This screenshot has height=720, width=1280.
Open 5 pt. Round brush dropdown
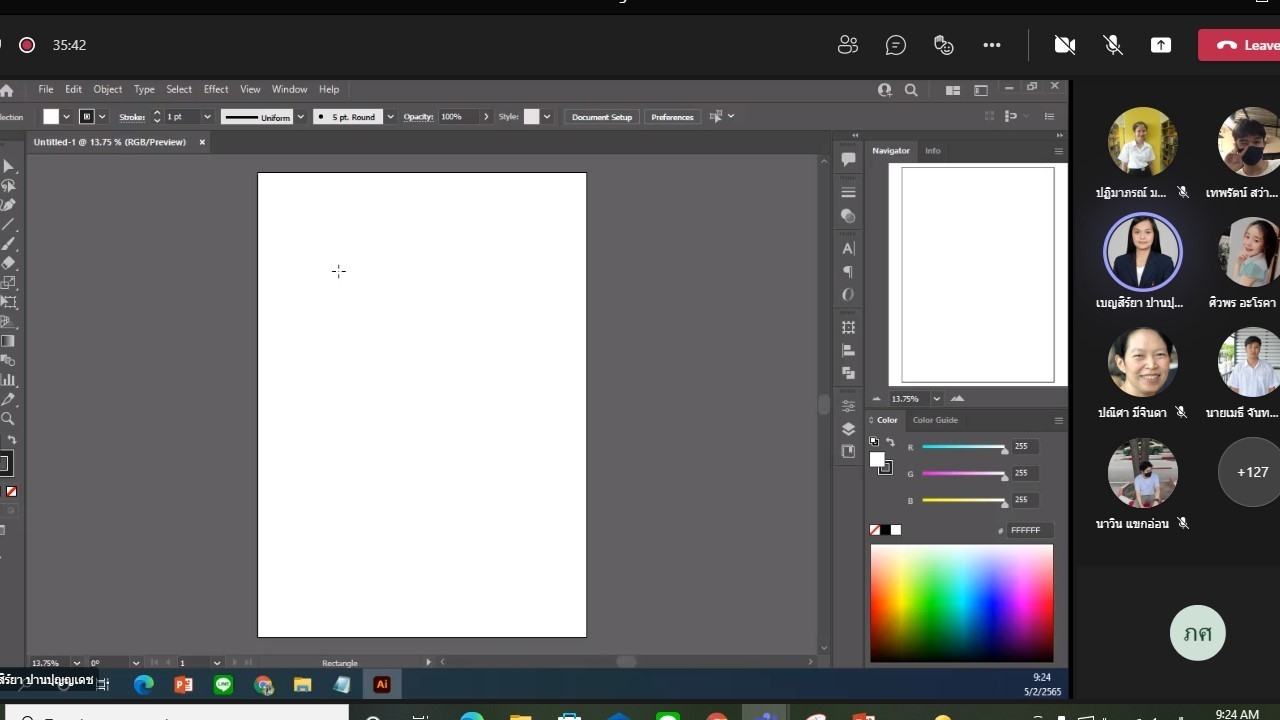(x=390, y=117)
